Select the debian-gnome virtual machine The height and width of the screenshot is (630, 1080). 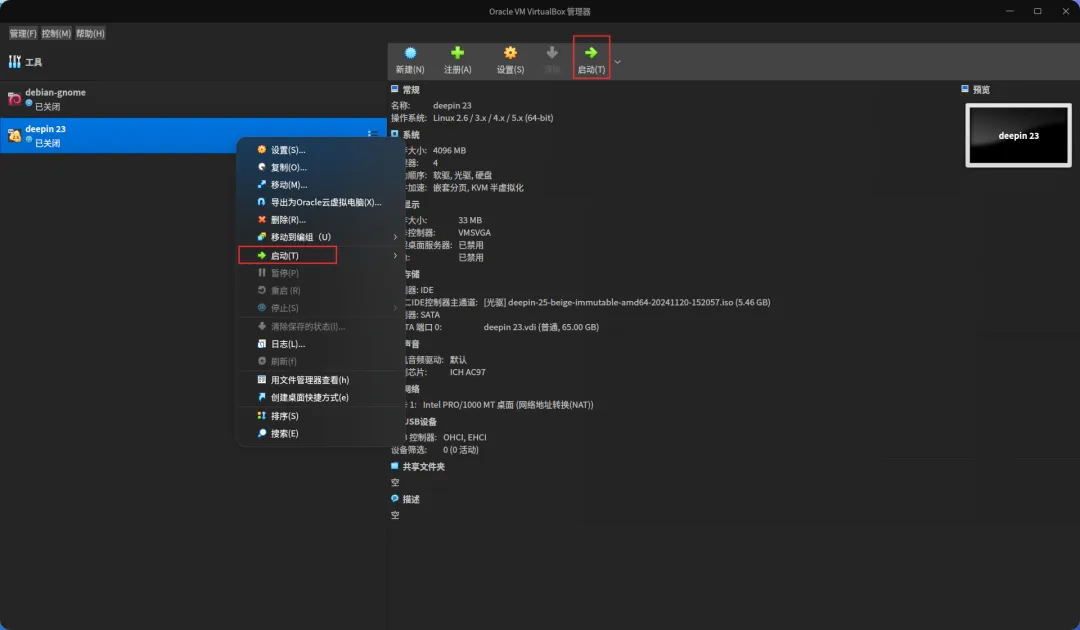193,99
